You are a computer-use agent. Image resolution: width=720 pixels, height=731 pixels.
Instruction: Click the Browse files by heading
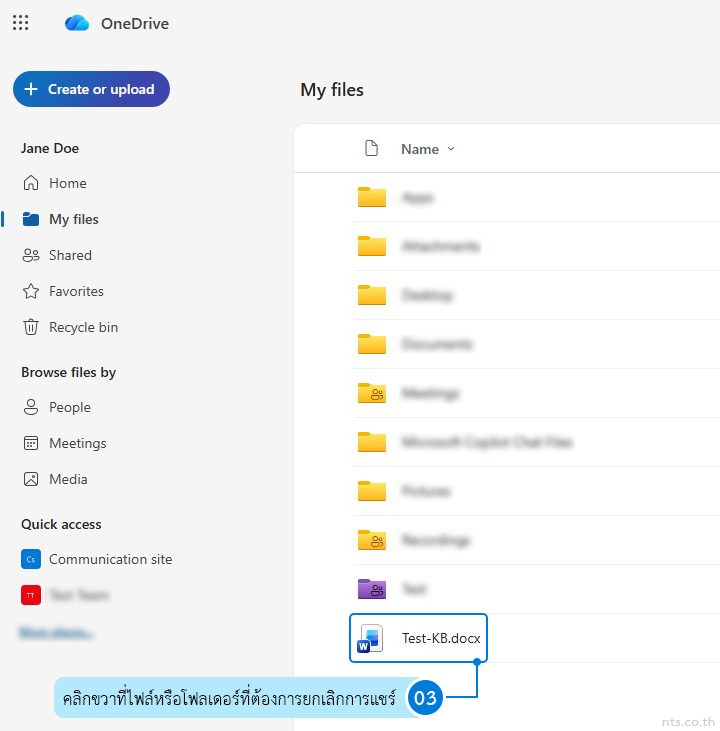point(69,372)
